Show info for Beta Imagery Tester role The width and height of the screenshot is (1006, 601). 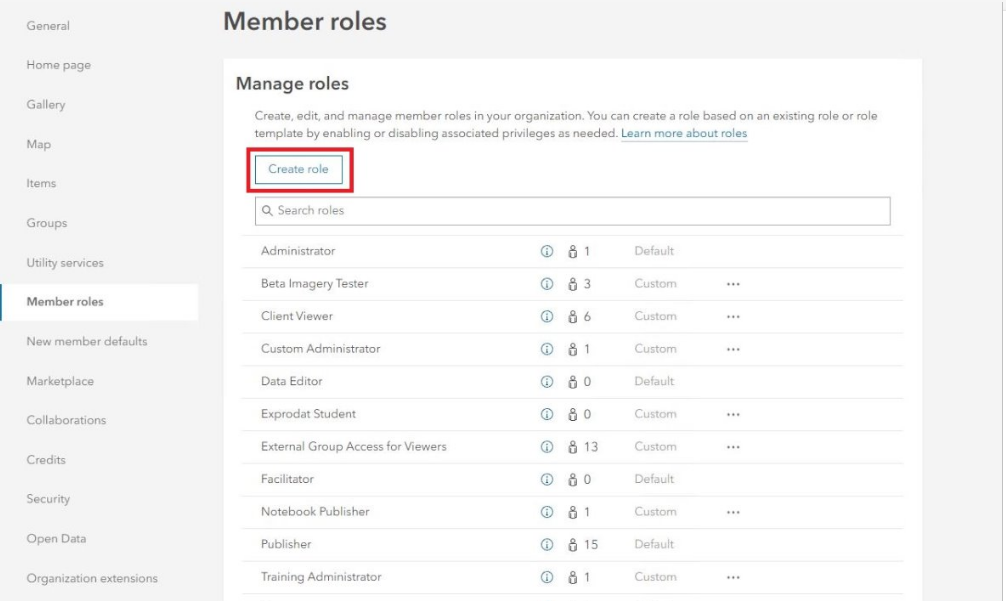tap(547, 284)
